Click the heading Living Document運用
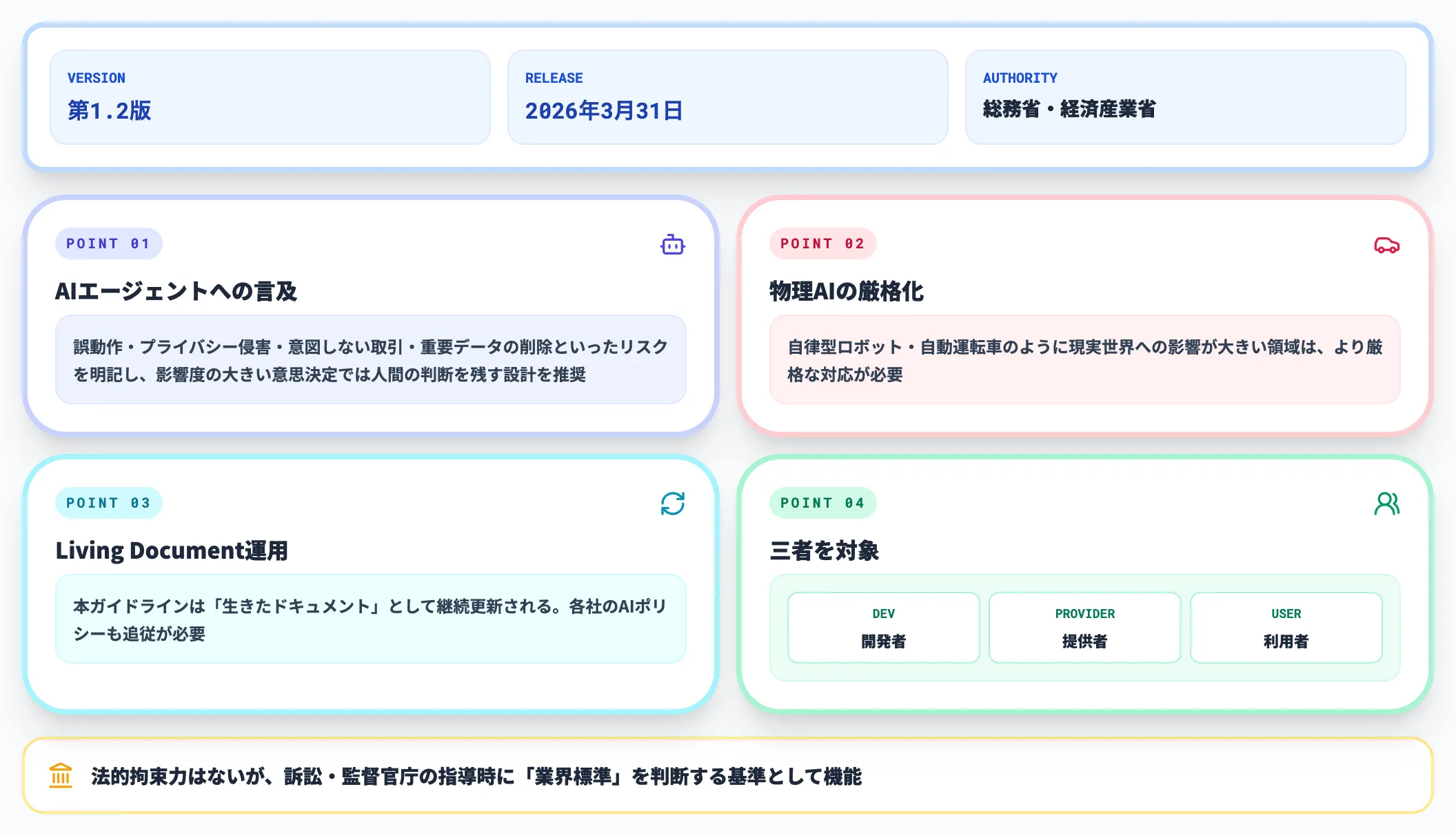The image size is (1456, 836). (x=172, y=550)
